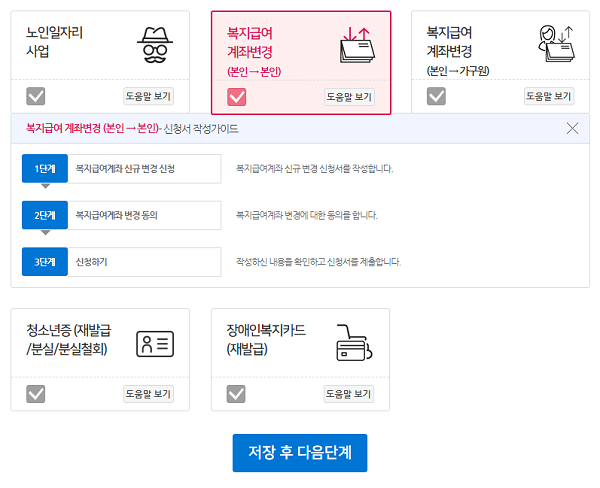Click the highlighted account change envelope icon
600x488 pixels.
coord(357,45)
